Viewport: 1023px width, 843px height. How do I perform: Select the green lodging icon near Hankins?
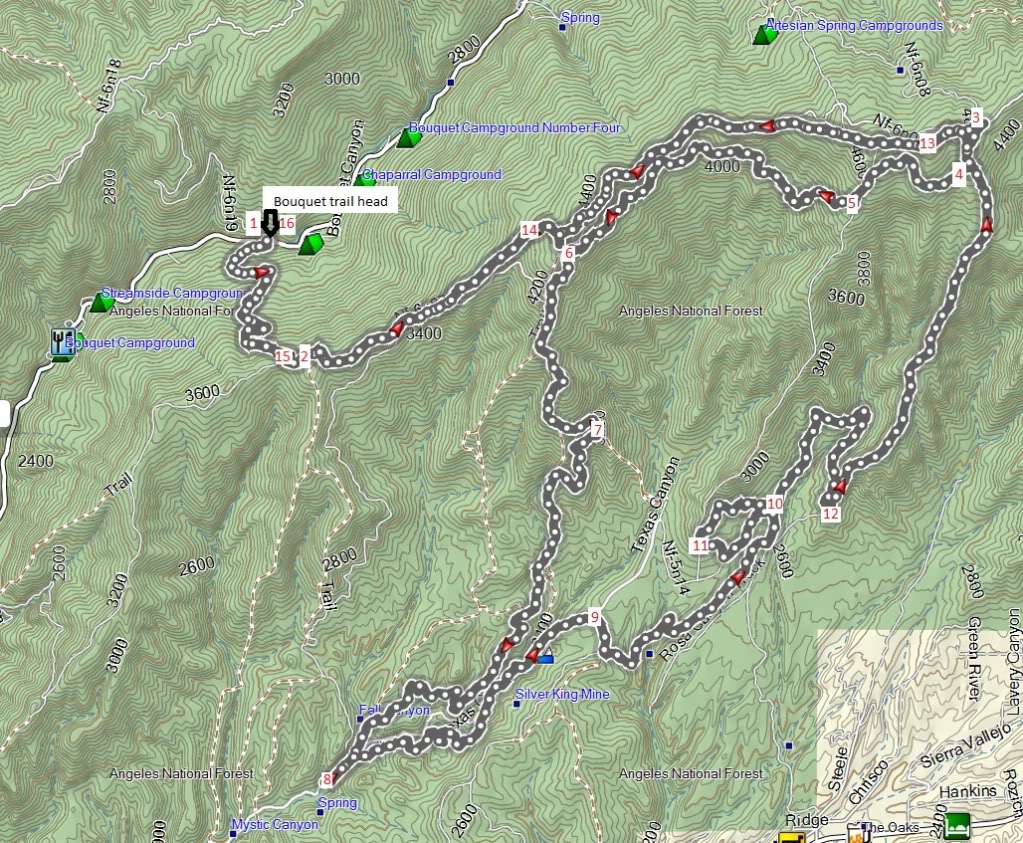coord(957,824)
